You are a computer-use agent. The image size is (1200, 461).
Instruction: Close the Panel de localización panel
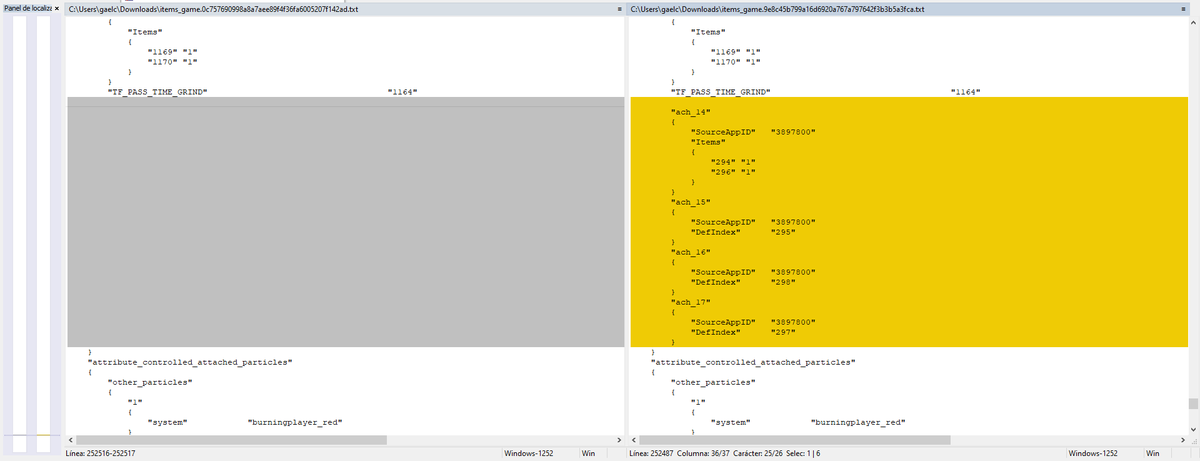56,8
